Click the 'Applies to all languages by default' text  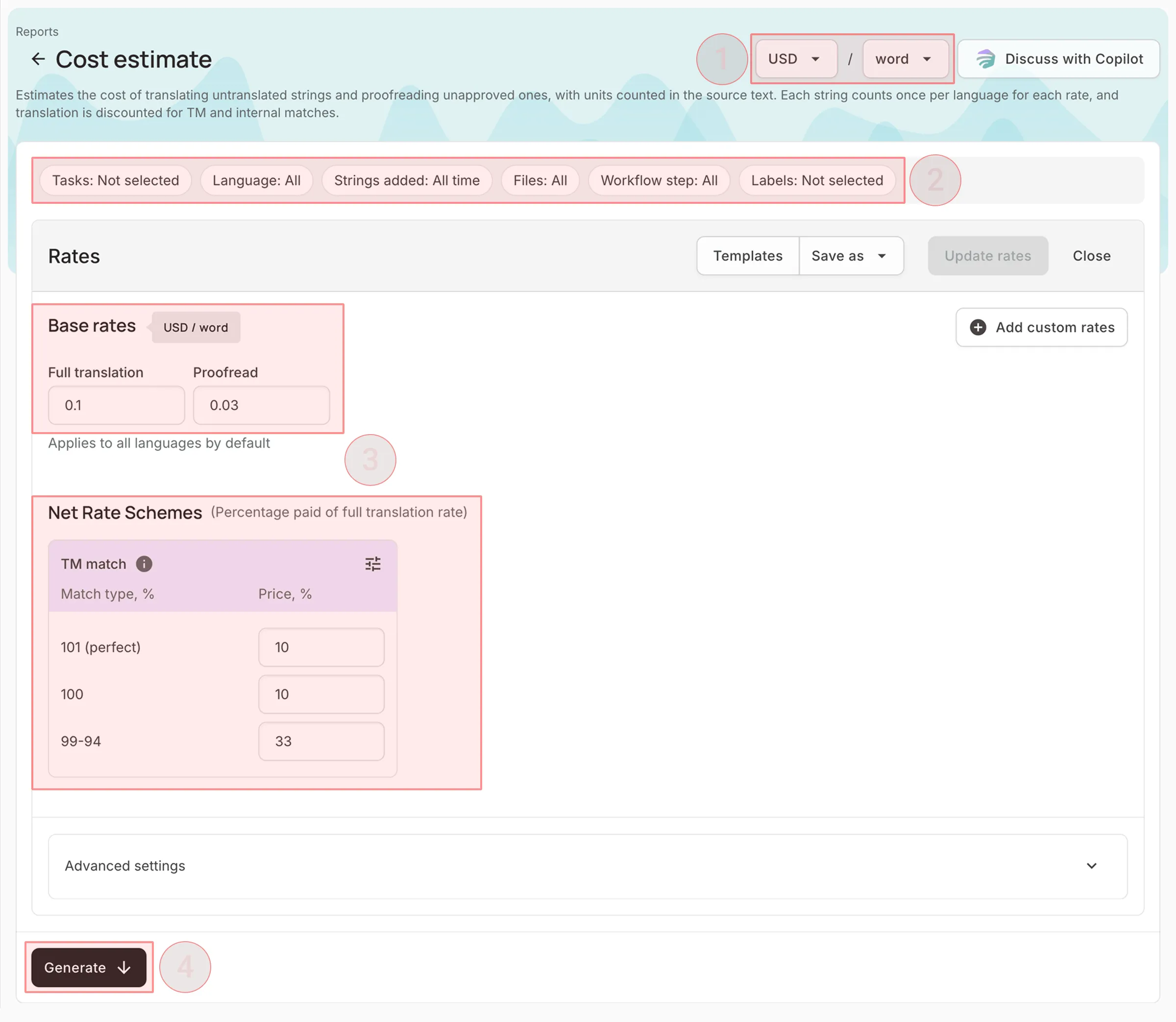[159, 443]
